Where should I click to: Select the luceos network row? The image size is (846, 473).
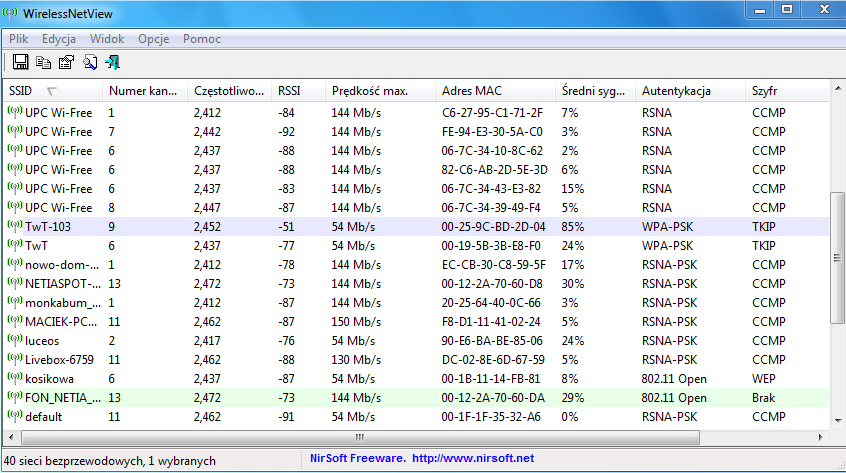tap(417, 340)
